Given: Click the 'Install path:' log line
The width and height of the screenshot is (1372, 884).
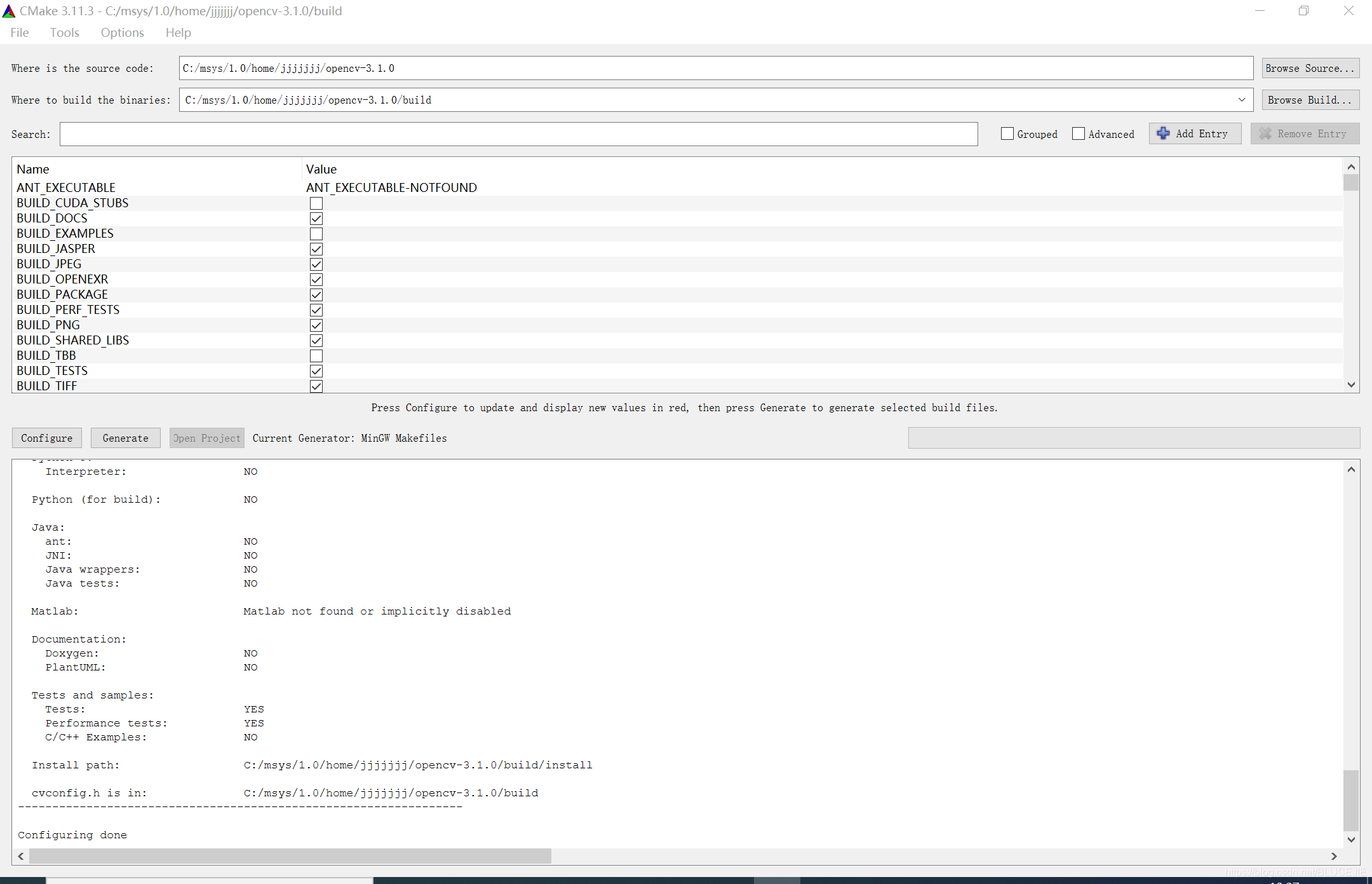Looking at the screenshot, I should point(312,765).
